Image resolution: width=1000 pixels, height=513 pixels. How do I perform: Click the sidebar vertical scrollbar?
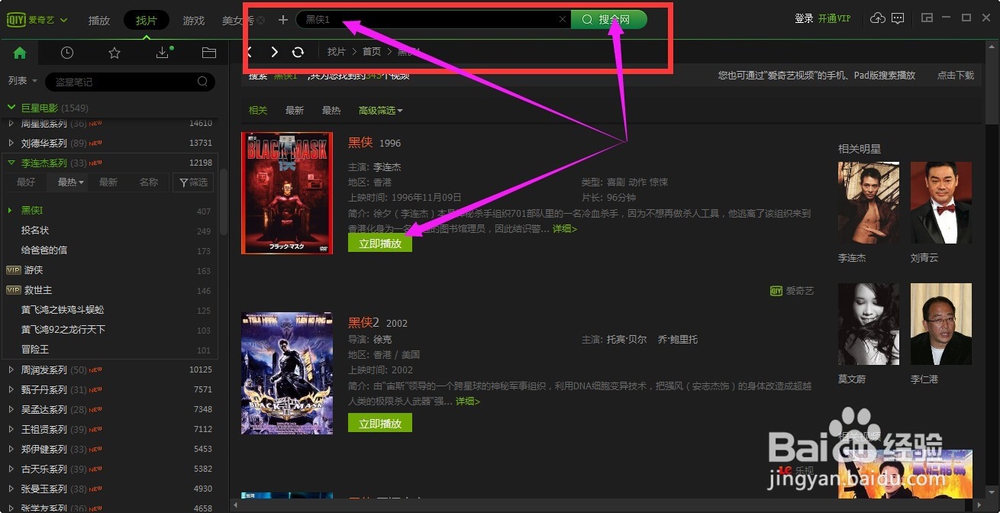223,202
